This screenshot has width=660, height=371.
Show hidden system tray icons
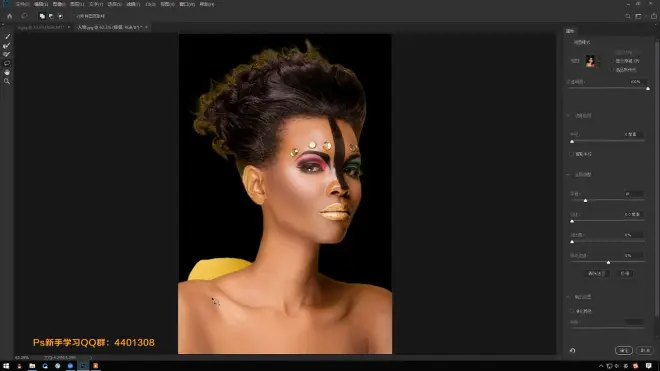tap(601, 366)
